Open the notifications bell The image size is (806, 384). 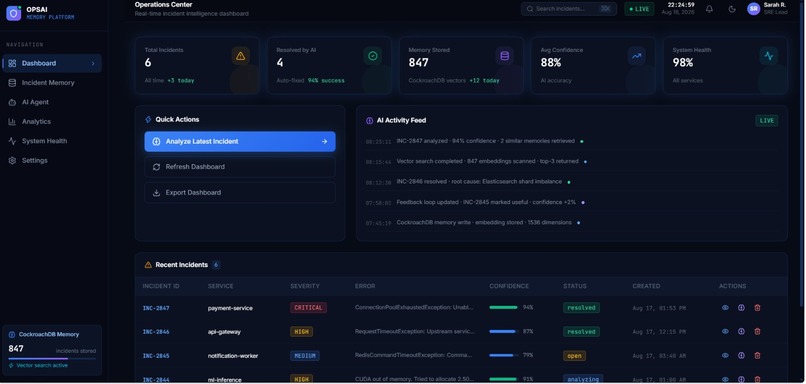709,9
